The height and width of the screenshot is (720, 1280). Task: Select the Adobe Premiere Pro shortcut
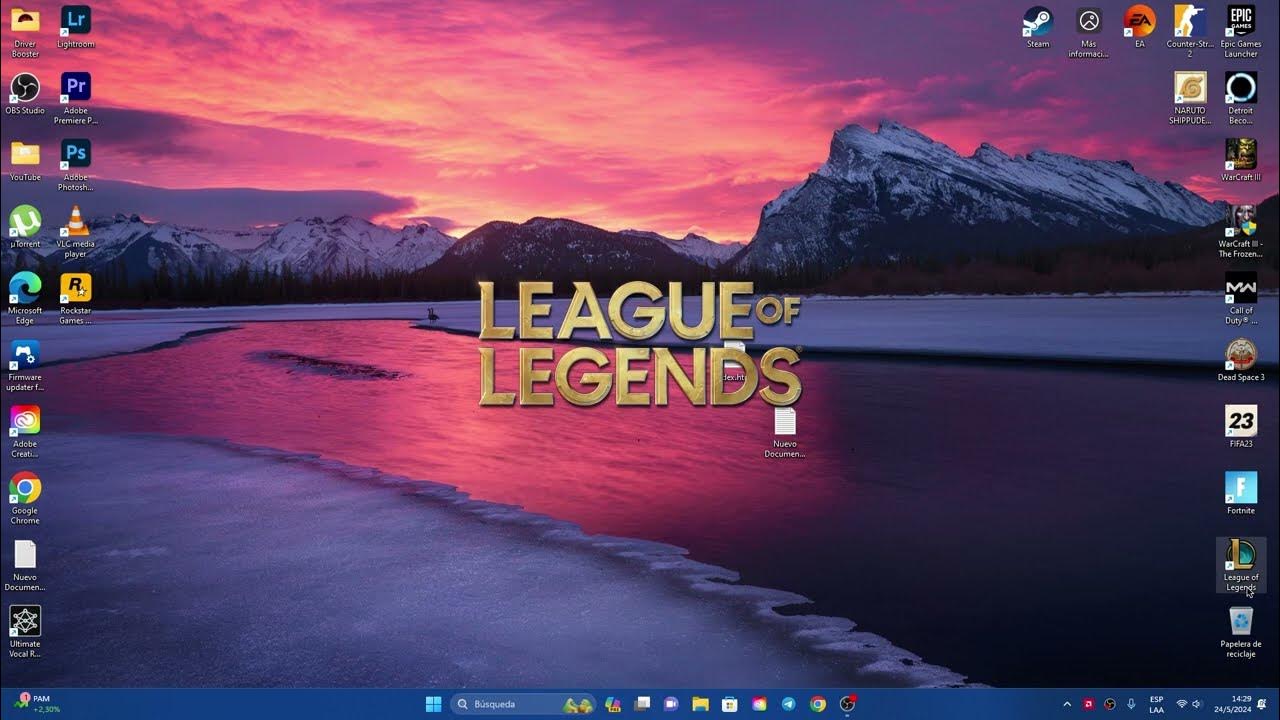(x=76, y=98)
